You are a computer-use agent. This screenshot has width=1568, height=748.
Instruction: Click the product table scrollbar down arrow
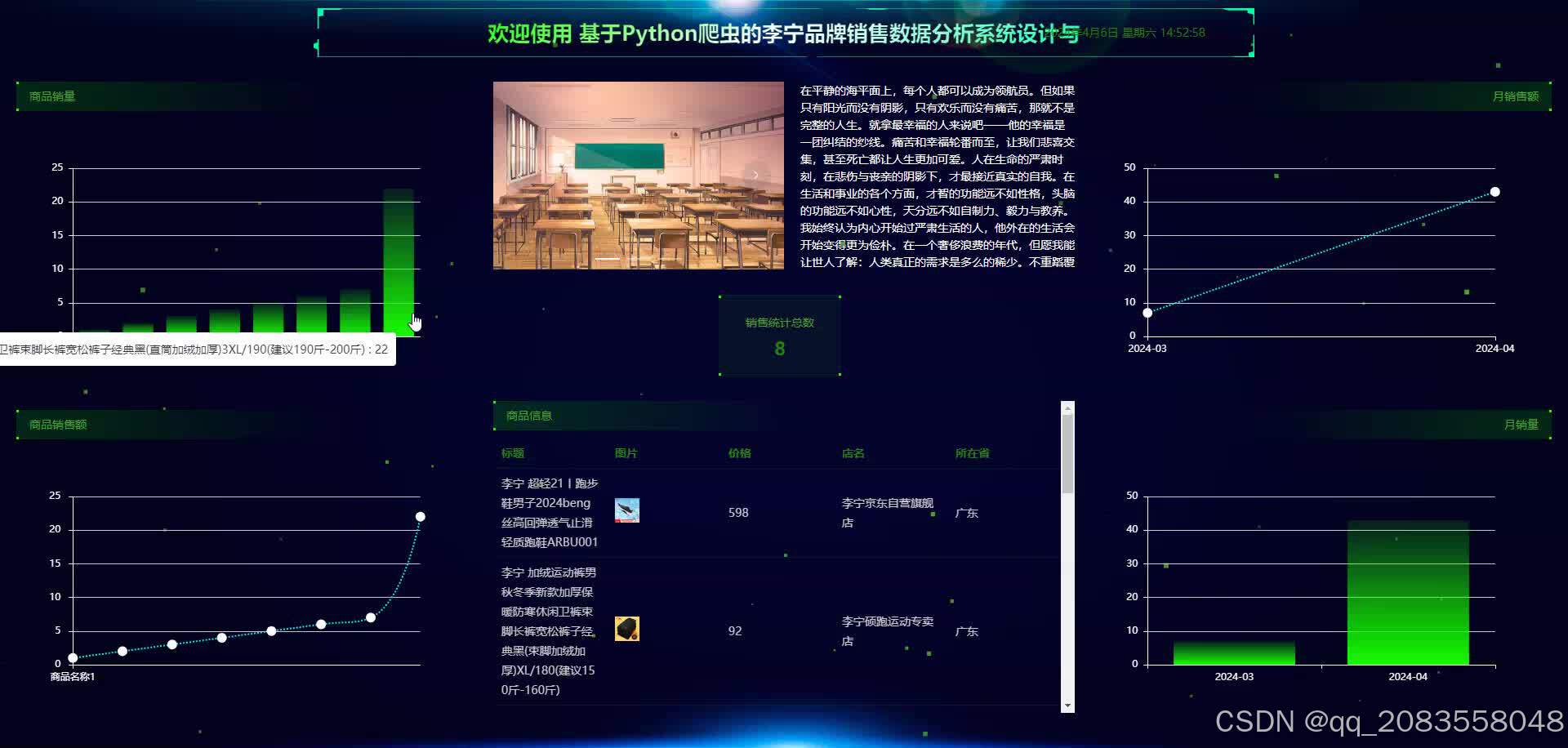1067,706
